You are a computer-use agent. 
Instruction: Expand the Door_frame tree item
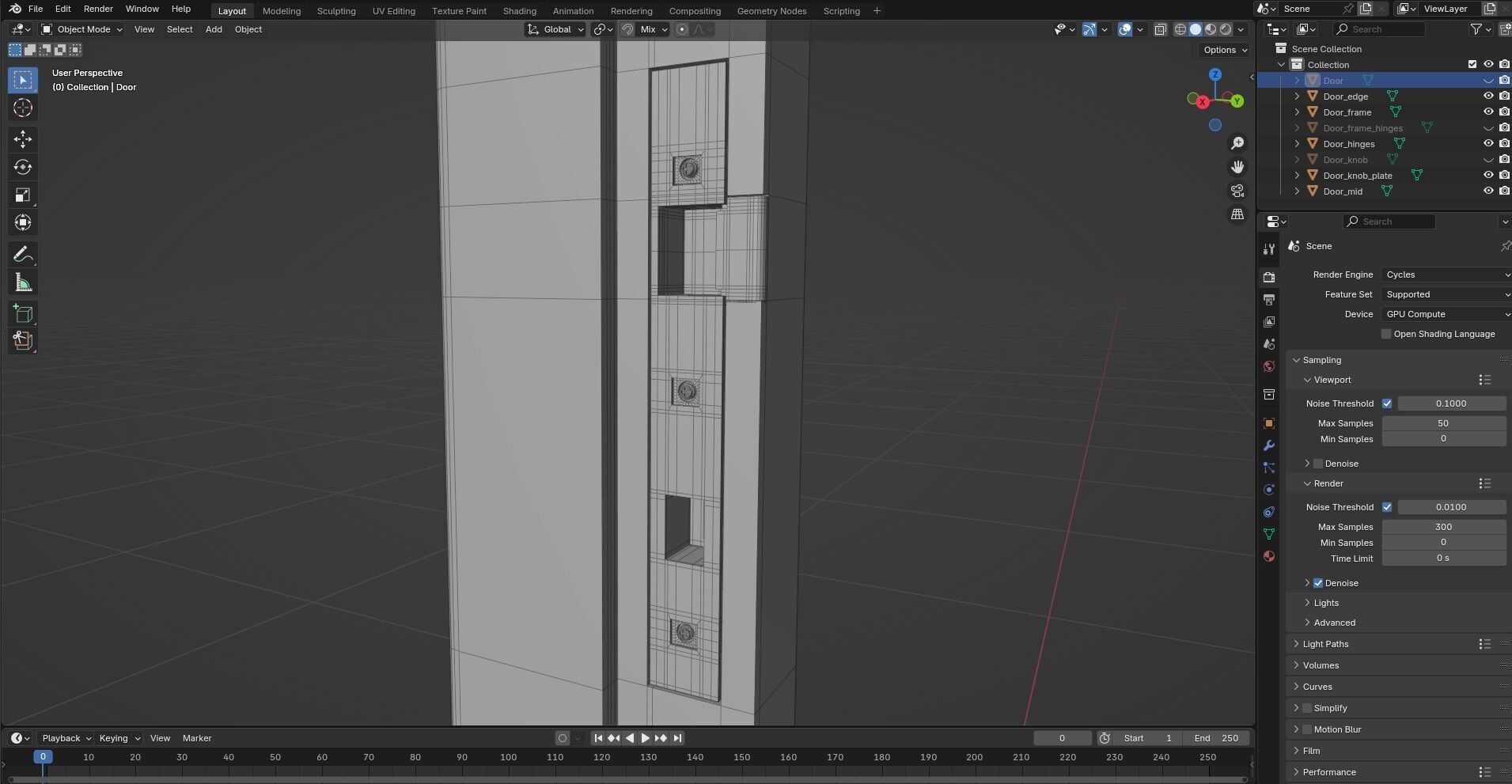pos(1297,112)
